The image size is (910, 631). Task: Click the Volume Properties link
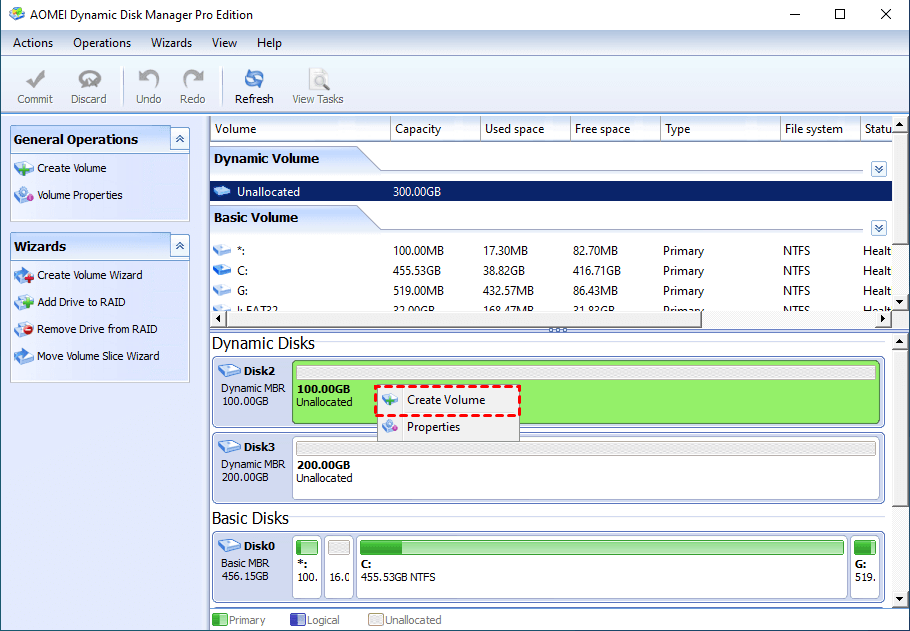[80, 195]
